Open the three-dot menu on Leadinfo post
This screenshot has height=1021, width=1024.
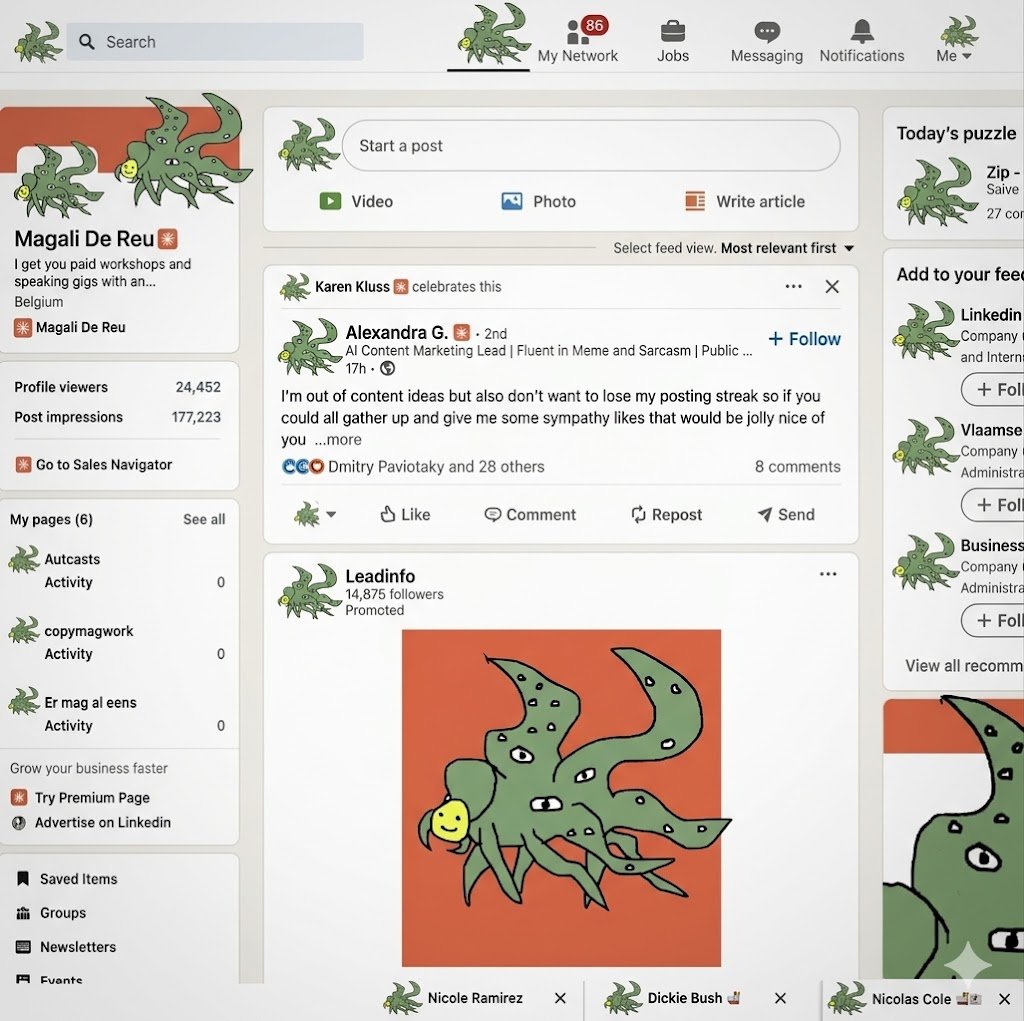(828, 574)
